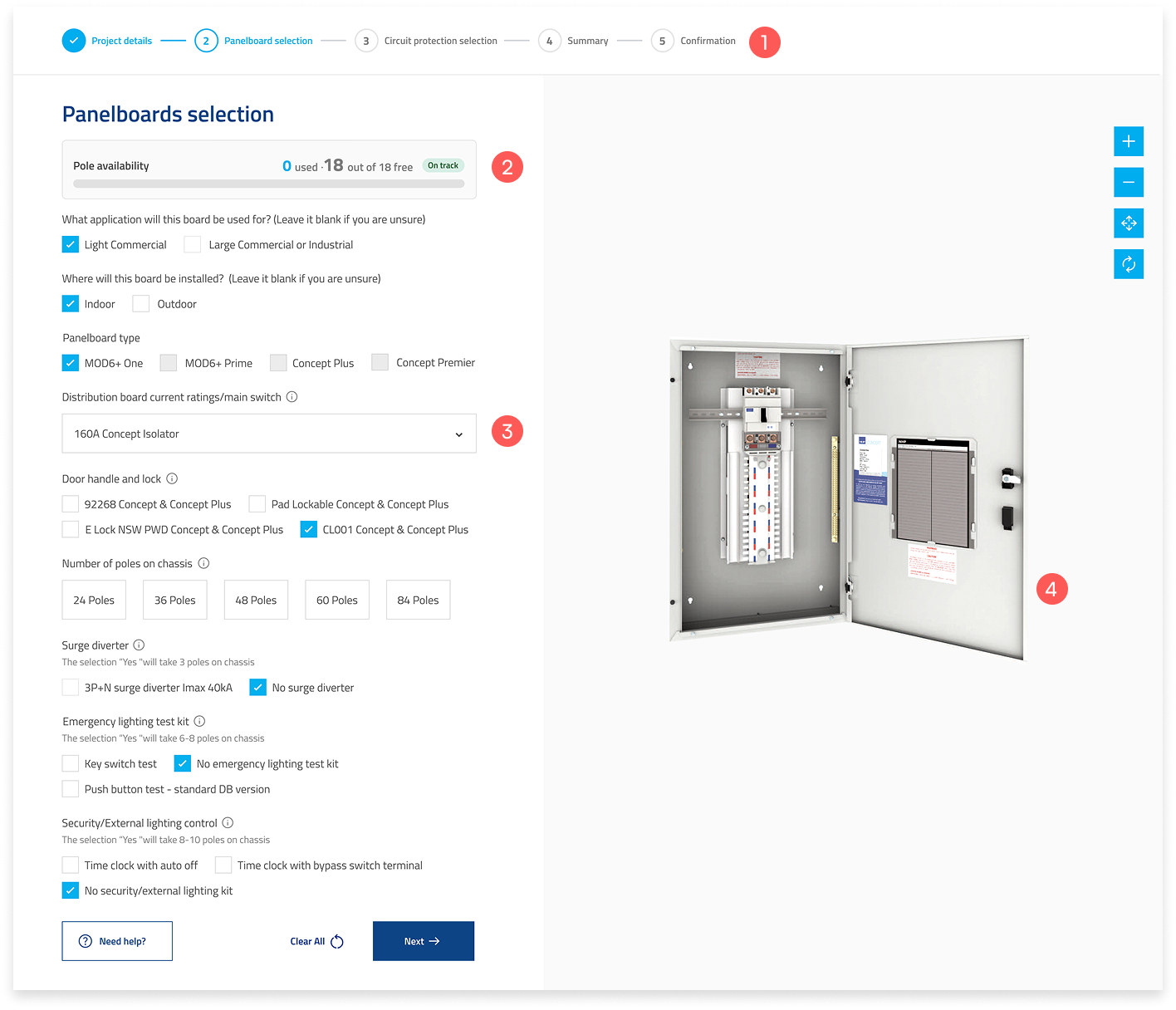
Task: Zoom in with the plus button
Action: tap(1129, 141)
